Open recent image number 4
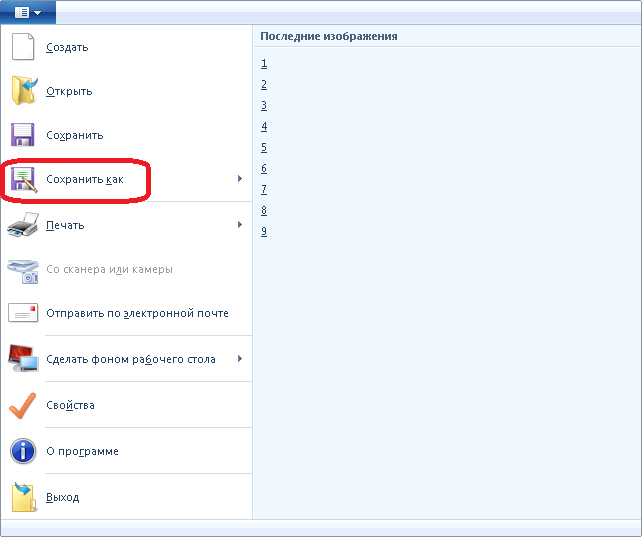The height and width of the screenshot is (537, 642). point(264,126)
